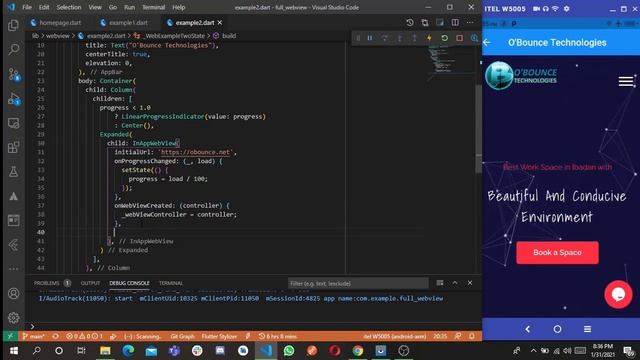Open the Run and Debug view
The width and height of the screenshot is (640, 360).
pos(13,99)
